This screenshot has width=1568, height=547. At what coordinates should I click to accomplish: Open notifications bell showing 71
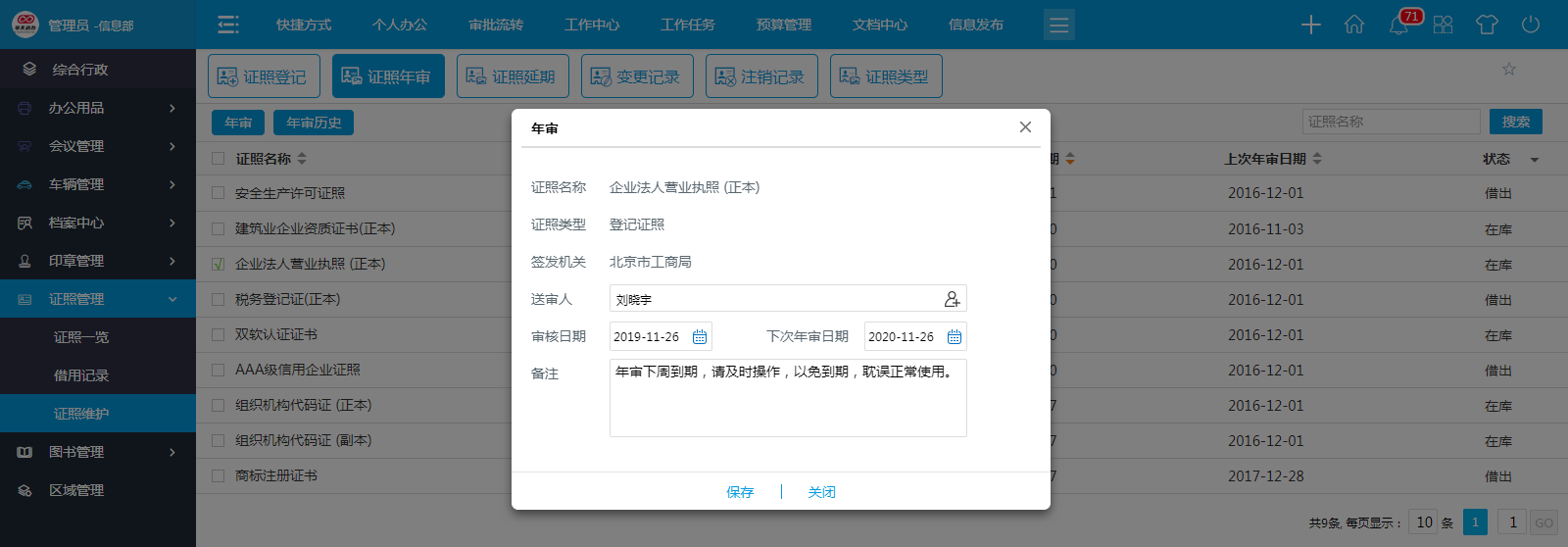(x=1399, y=25)
